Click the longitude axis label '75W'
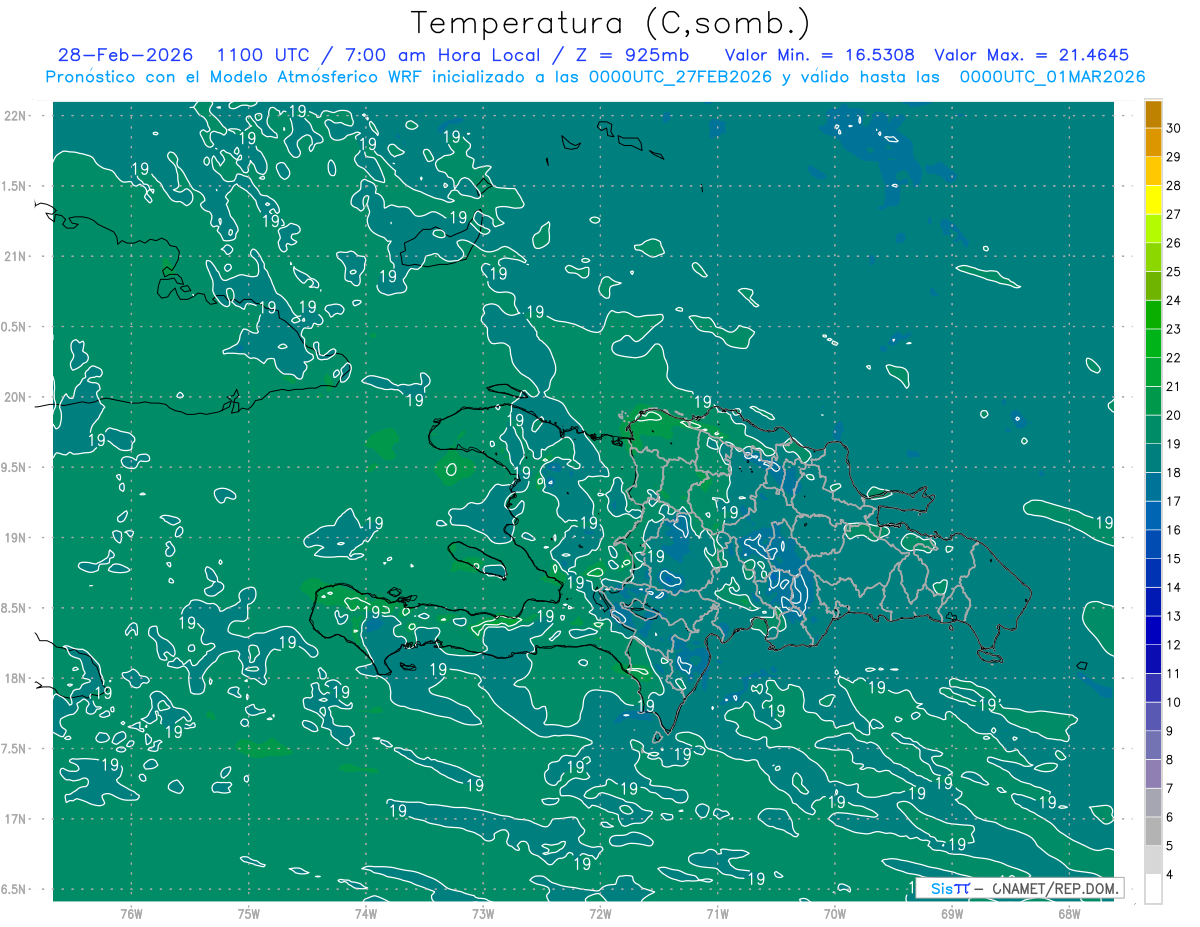The image size is (1200, 927). pos(248,914)
